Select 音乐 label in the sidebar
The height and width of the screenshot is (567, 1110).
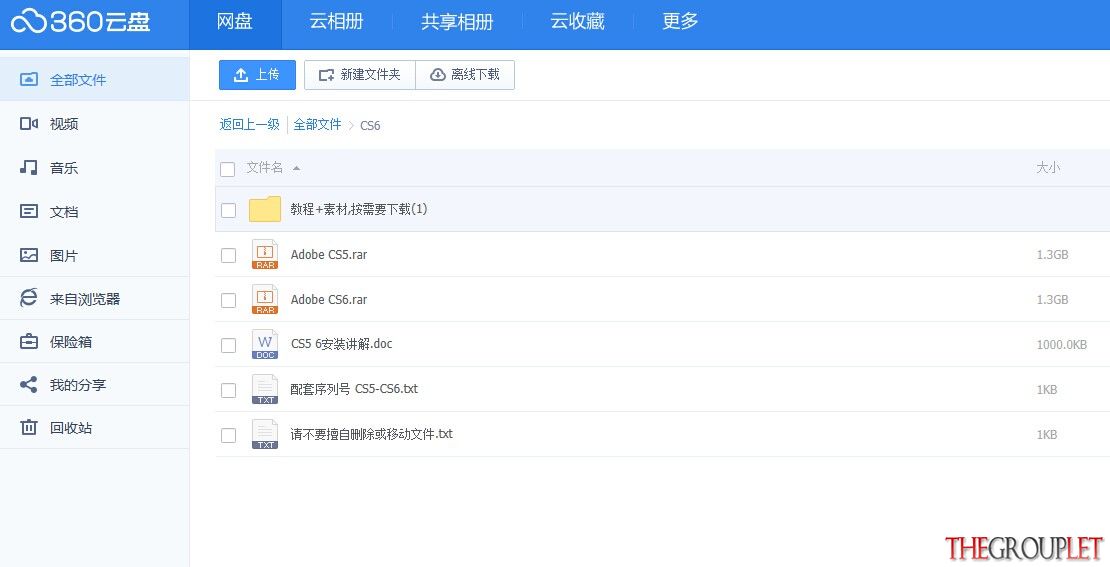[x=64, y=168]
